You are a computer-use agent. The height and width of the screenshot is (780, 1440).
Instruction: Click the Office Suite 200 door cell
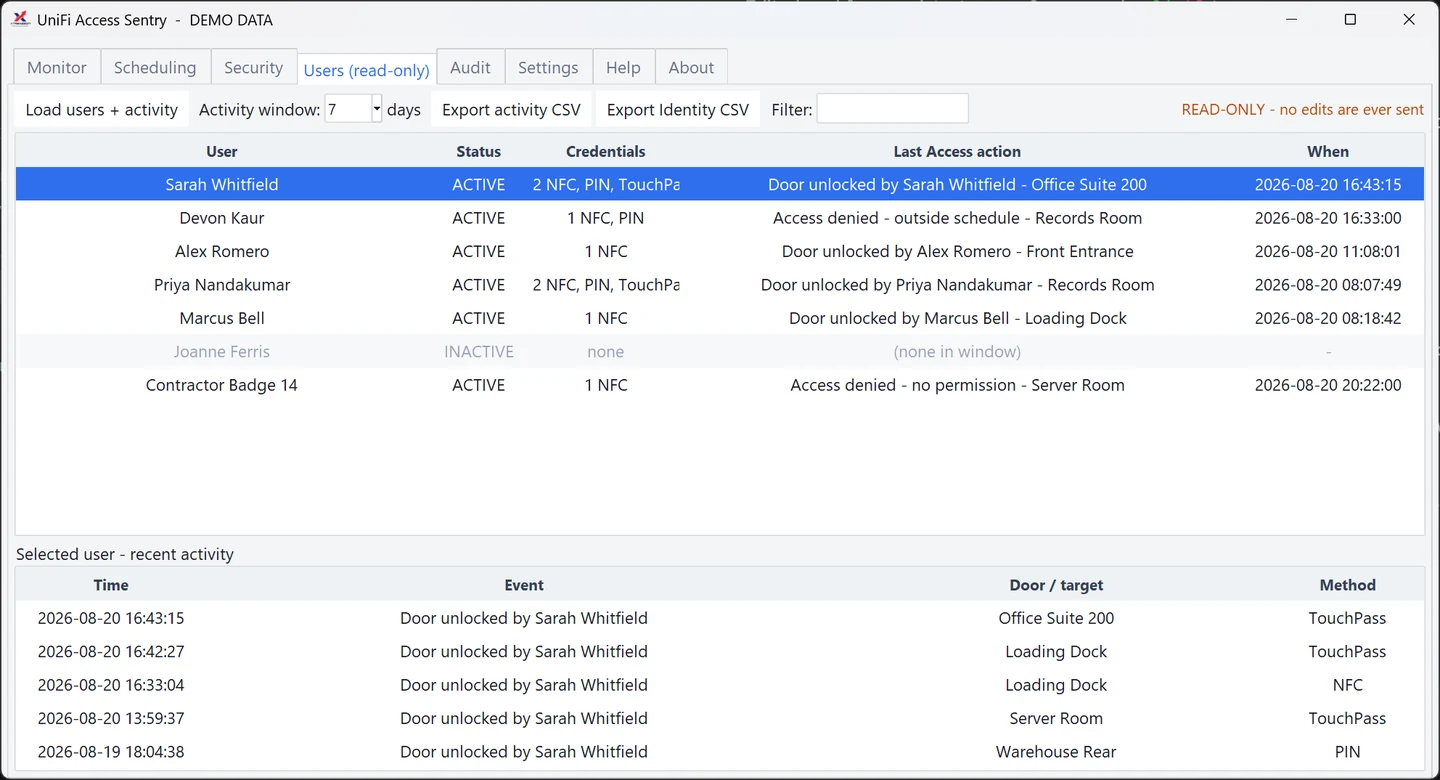coord(1056,618)
